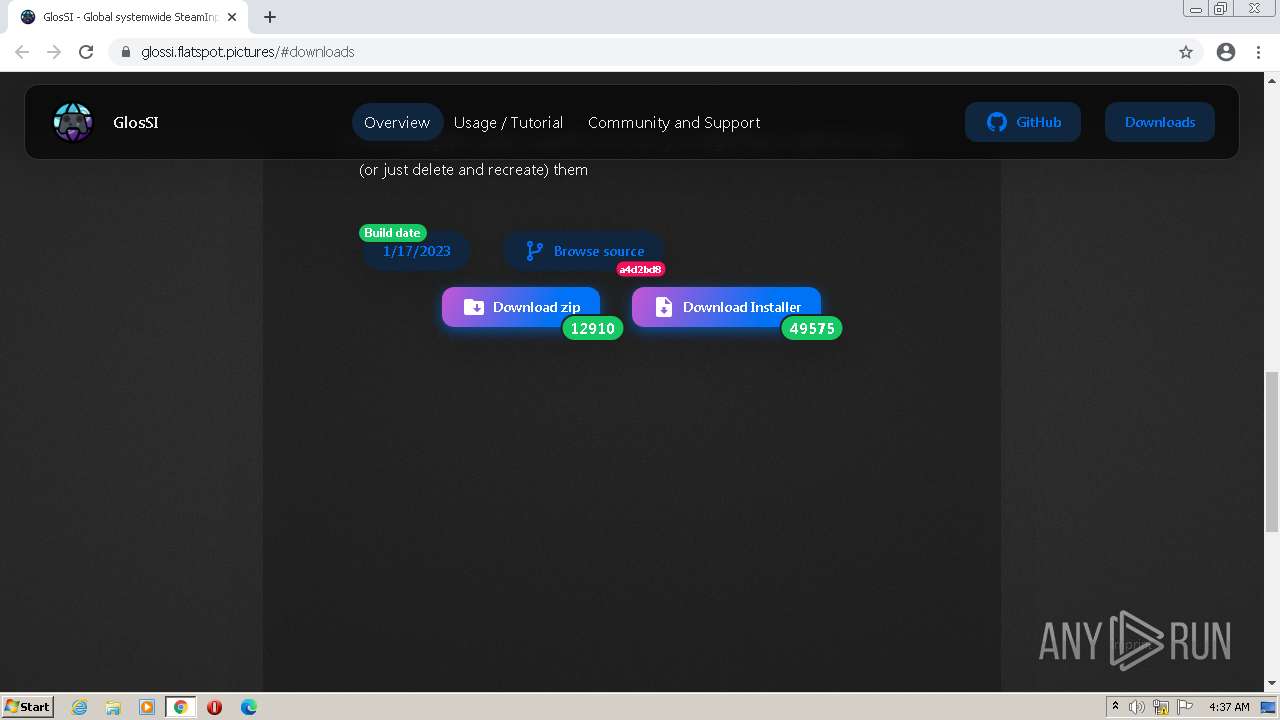Image resolution: width=1280 pixels, height=720 pixels.
Task: Open Microsoft Edge from taskbar
Action: [x=249, y=707]
